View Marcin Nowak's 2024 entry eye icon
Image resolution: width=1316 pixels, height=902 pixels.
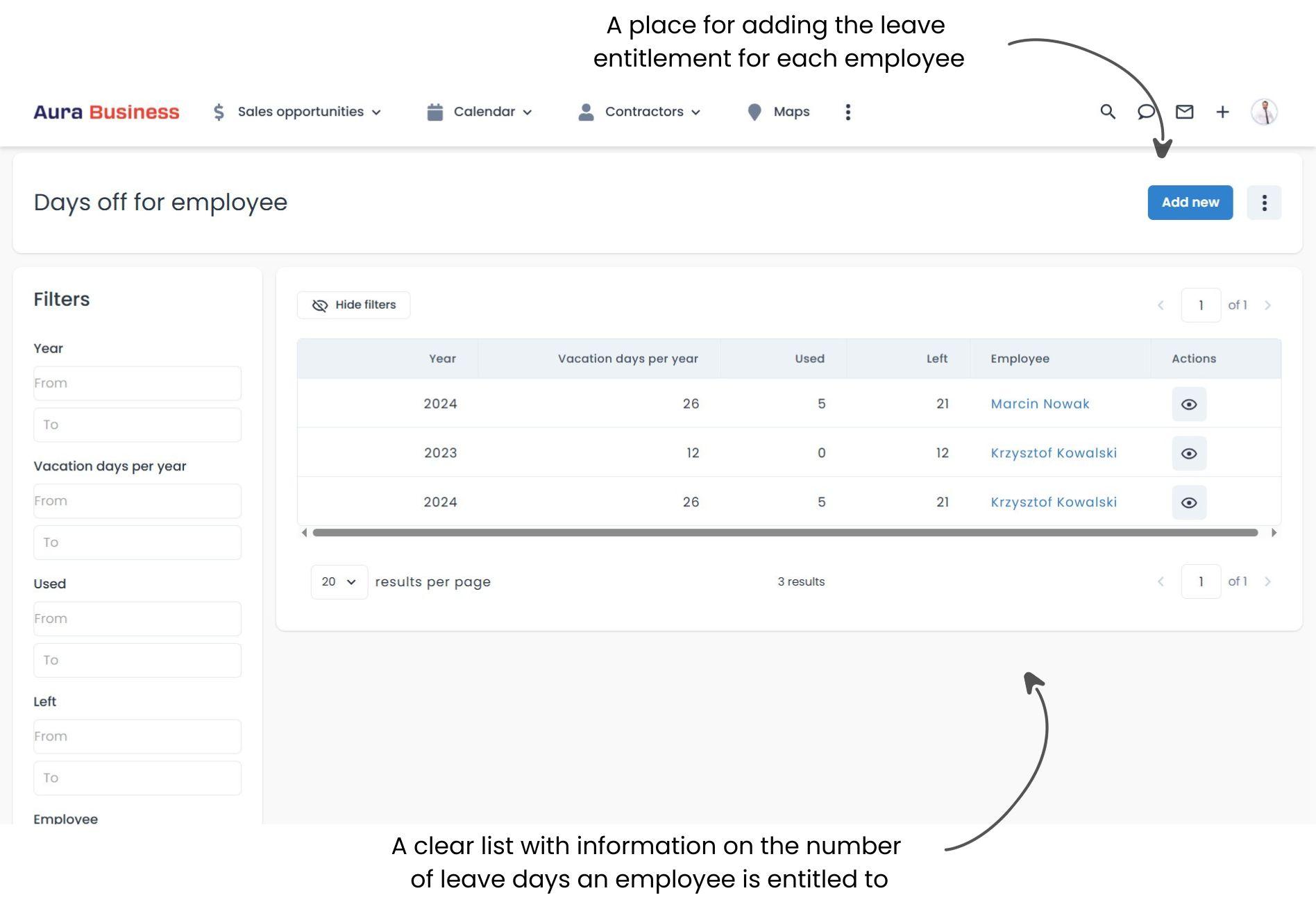[1189, 404]
